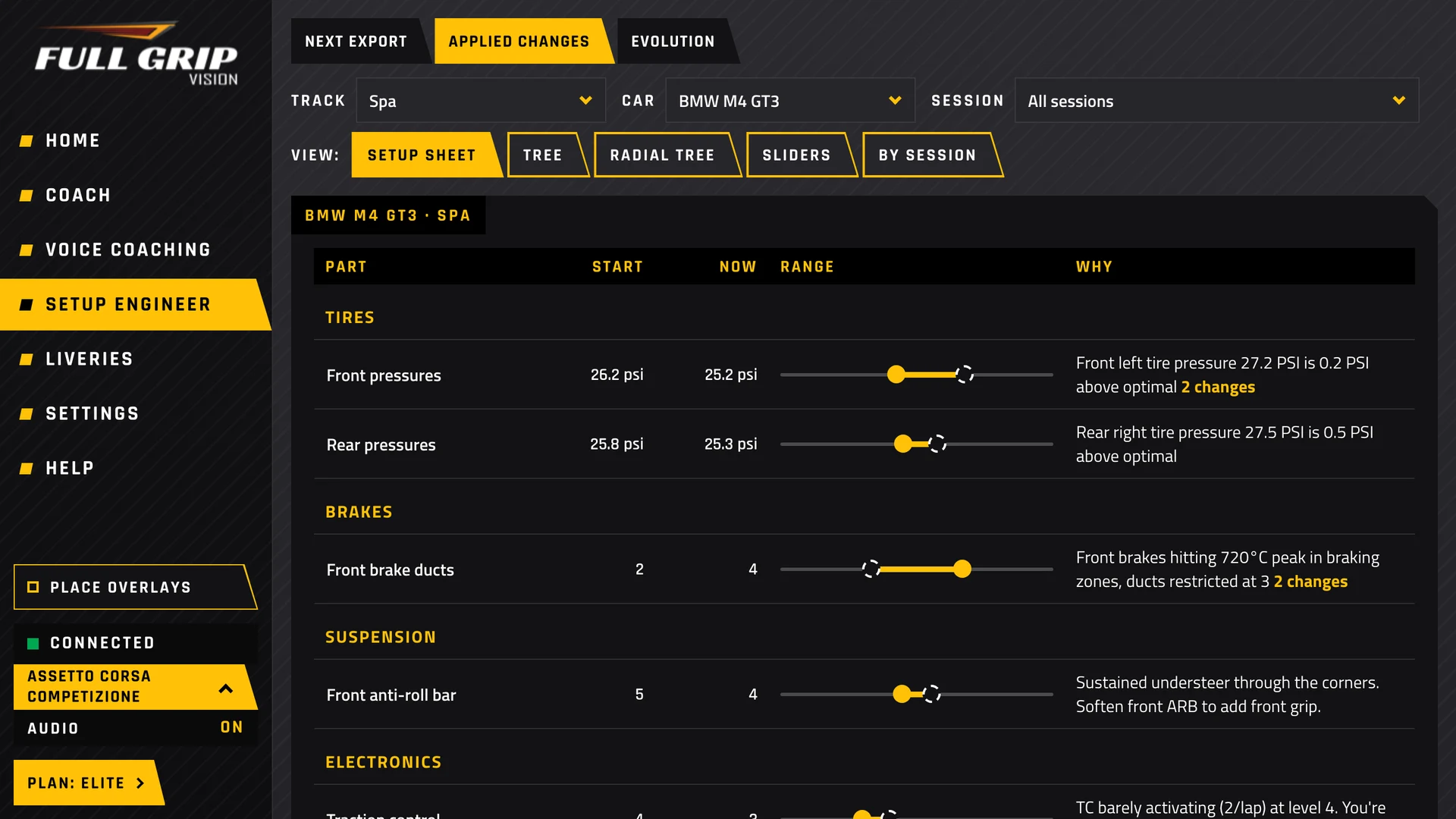
Task: Click the WHY column header
Action: click(1094, 267)
